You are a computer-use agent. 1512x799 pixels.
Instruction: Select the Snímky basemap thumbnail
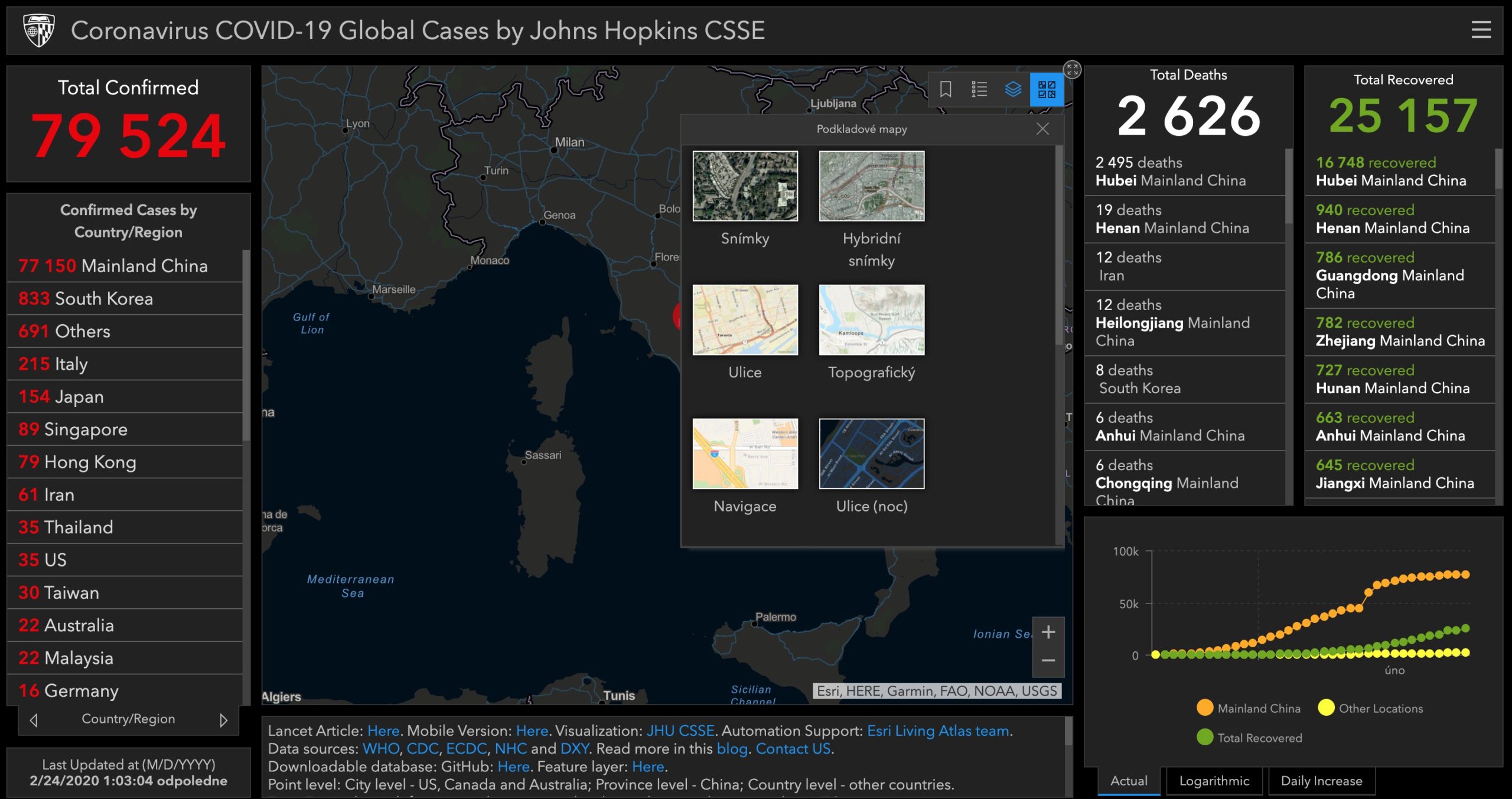[x=745, y=186]
